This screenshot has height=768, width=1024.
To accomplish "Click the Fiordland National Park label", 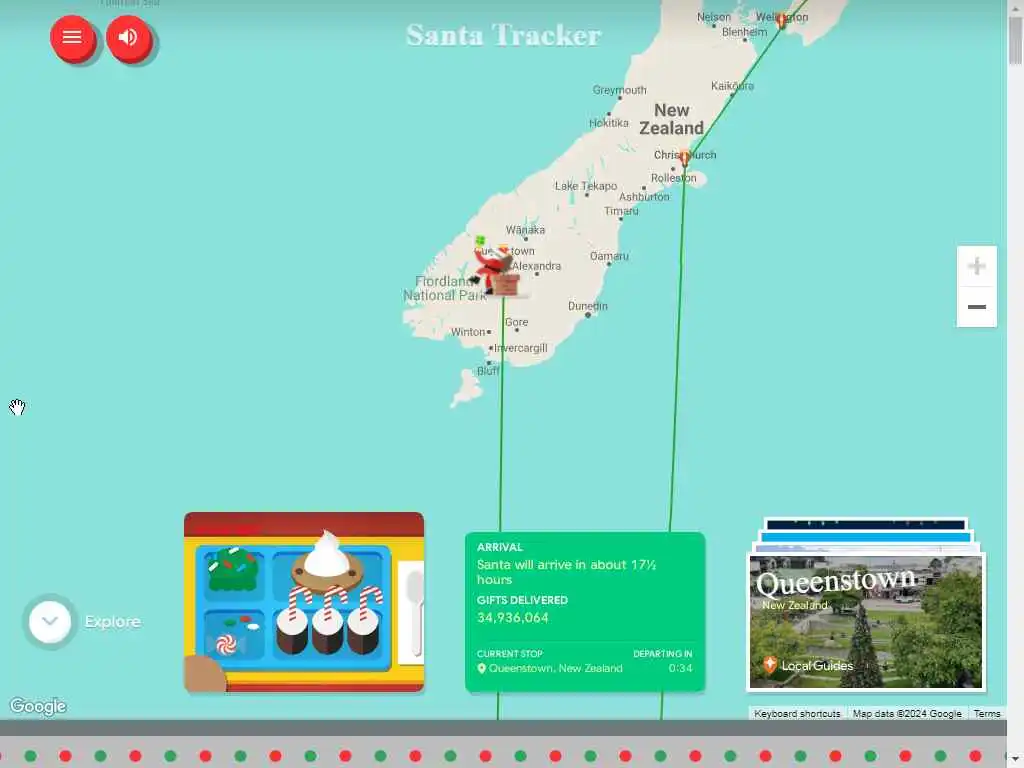I will coord(445,288).
